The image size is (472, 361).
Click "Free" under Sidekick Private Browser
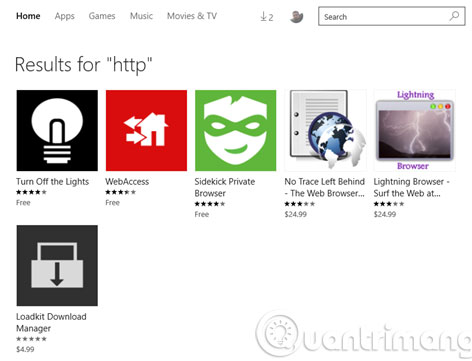[202, 214]
